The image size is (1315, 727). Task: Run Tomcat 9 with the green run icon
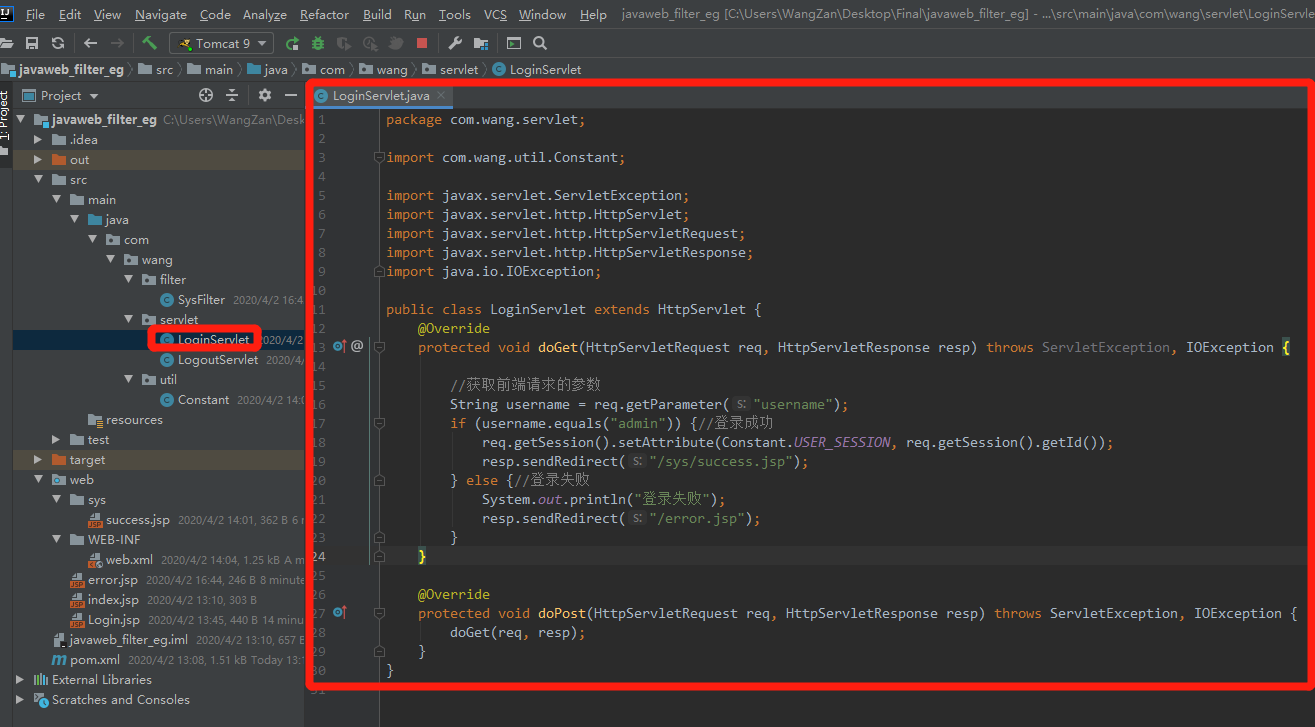click(x=292, y=43)
